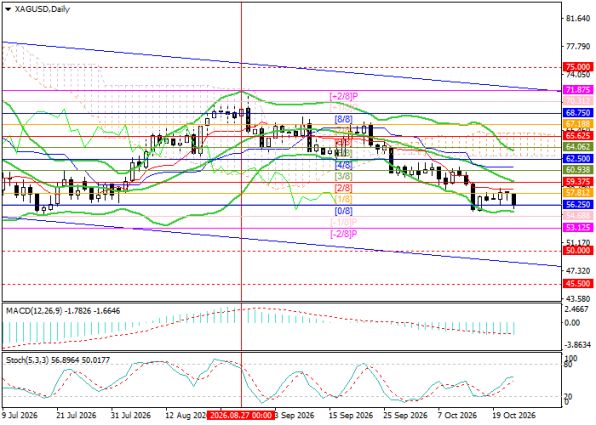Image resolution: width=596 pixels, height=425 pixels.
Task: Click the 77.790 price scale value
Action: (x=578, y=47)
